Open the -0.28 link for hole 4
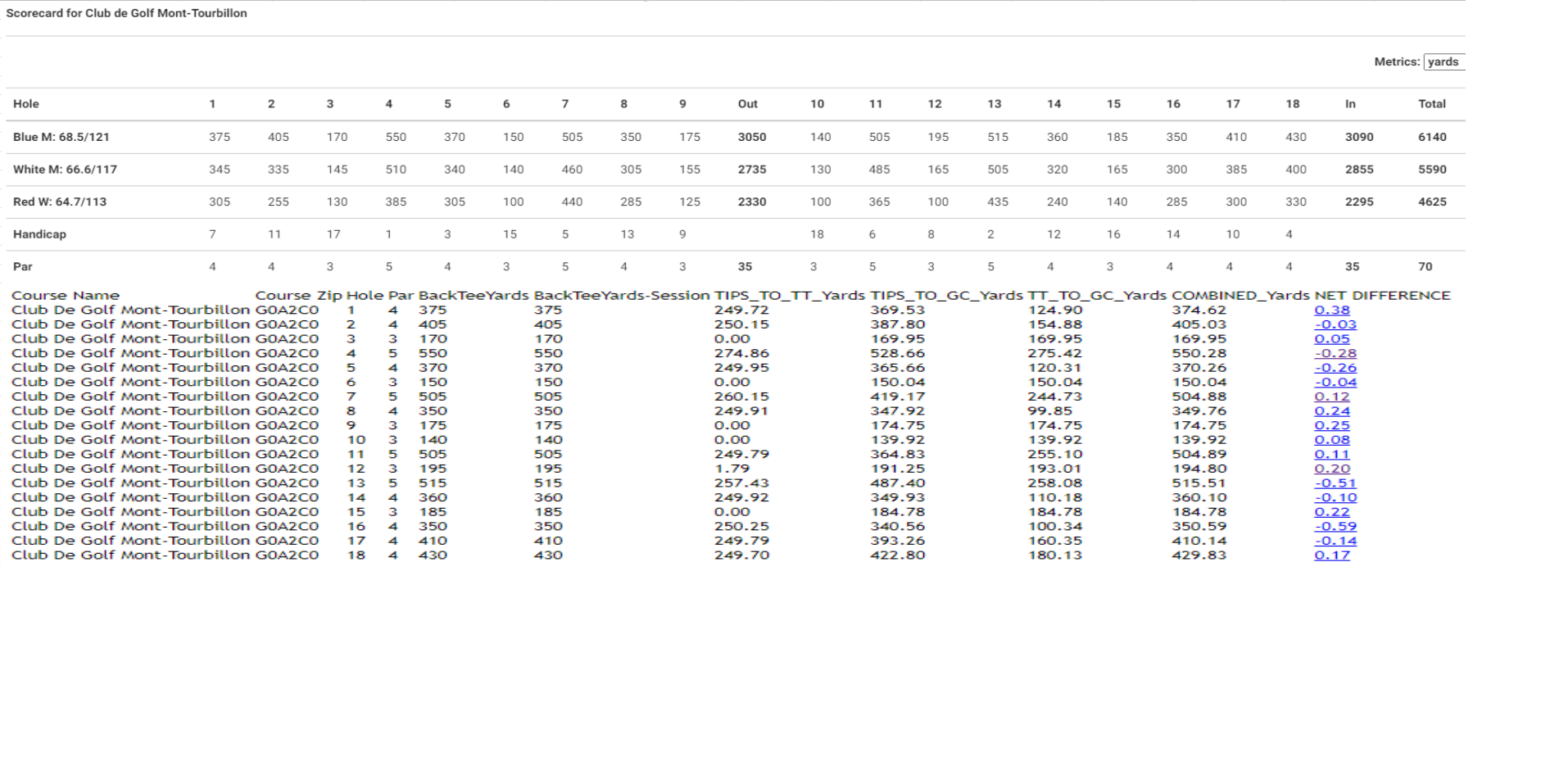 coord(1335,353)
